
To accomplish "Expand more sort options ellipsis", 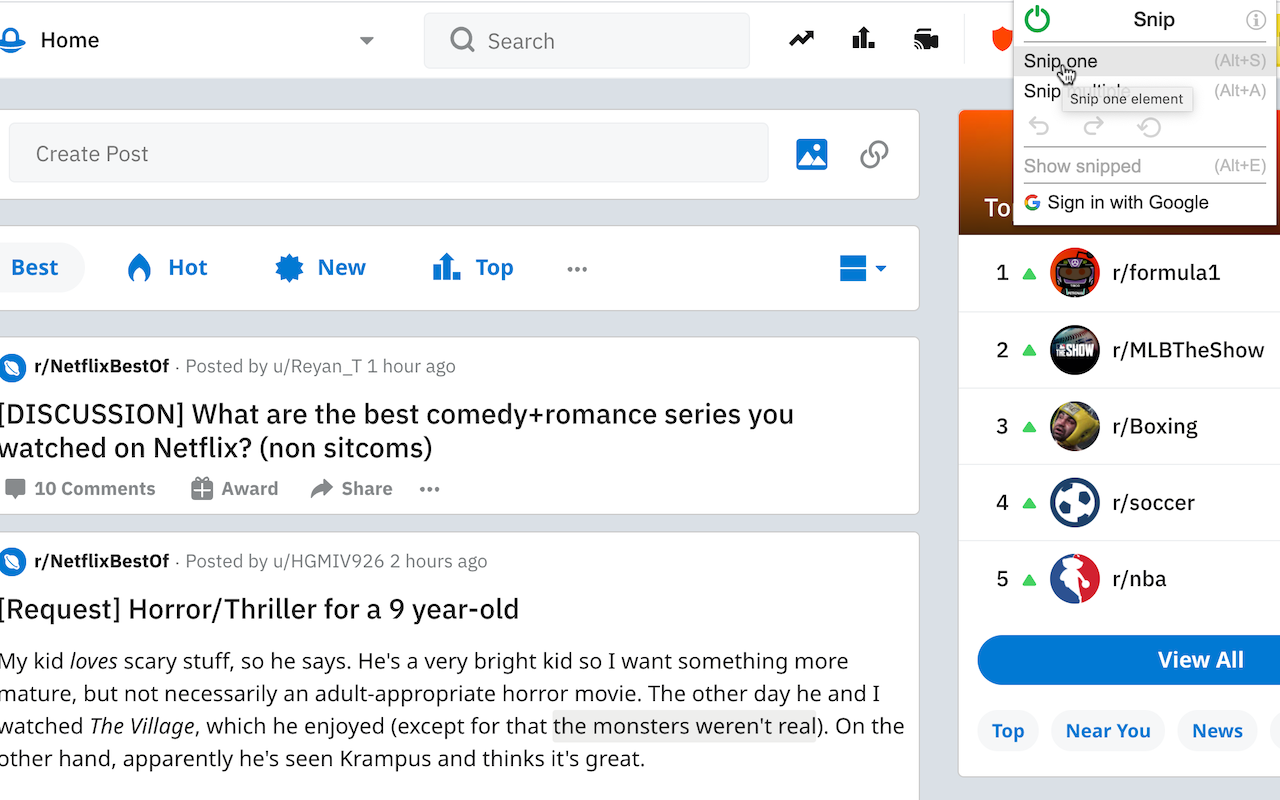I will pos(577,269).
